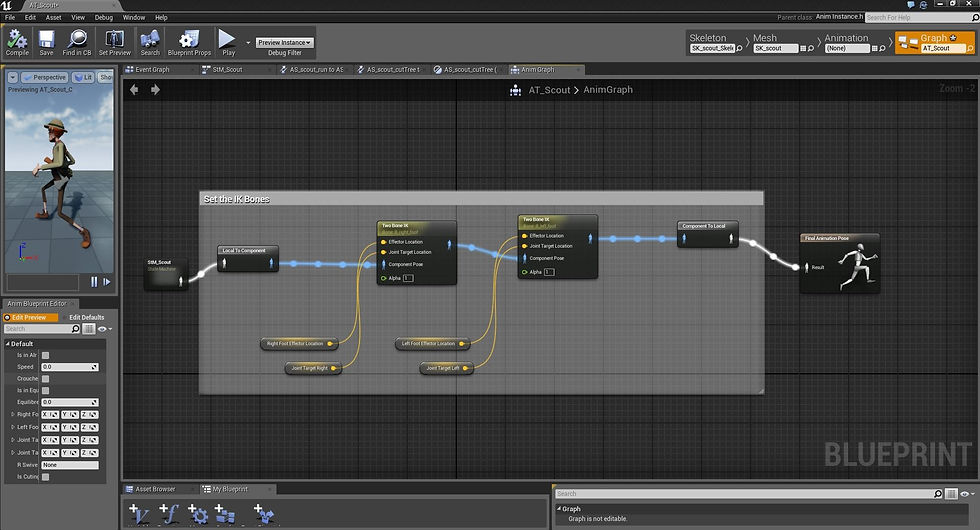
Task: Find Skeleton asset with magnifier icon
Action: [x=739, y=48]
